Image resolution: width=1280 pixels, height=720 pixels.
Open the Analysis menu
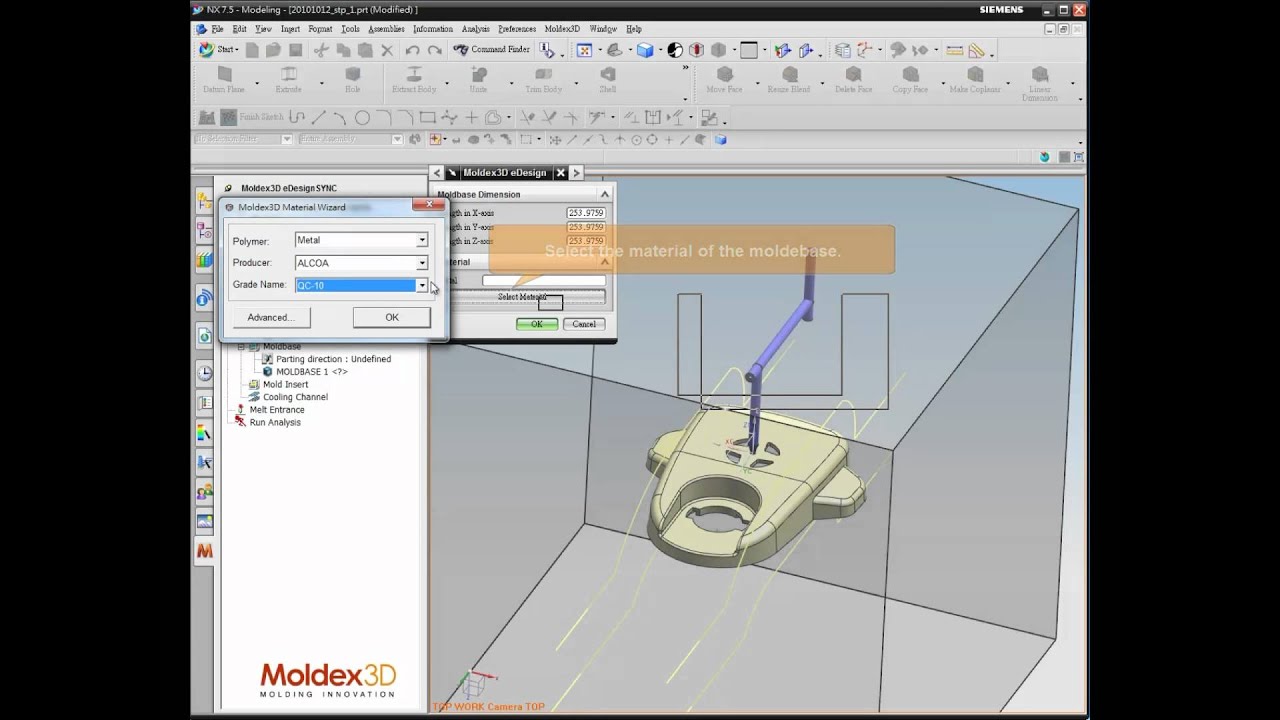pos(476,29)
